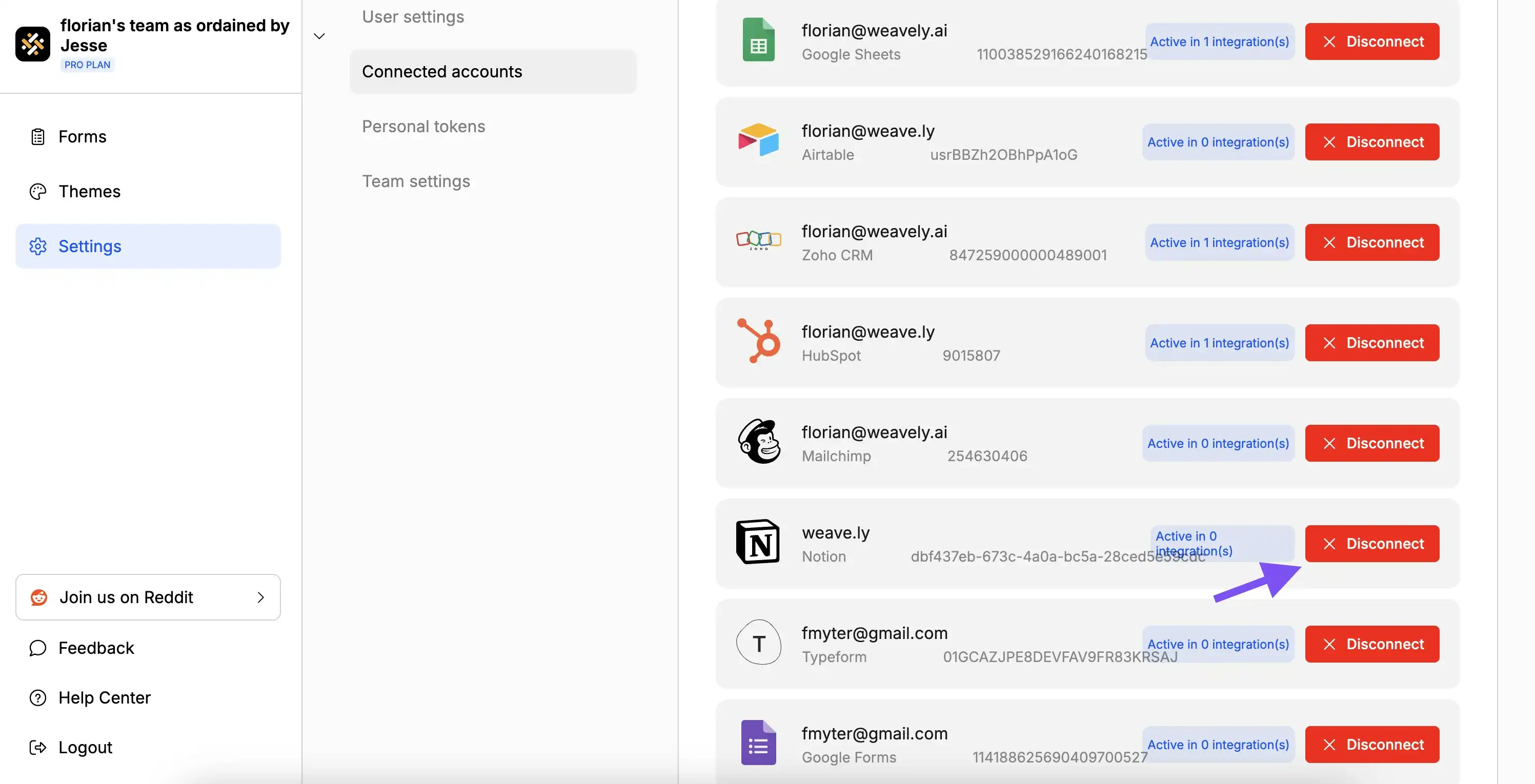Click the Settings gear icon in sidebar
This screenshot has height=784, width=1535.
37,246
